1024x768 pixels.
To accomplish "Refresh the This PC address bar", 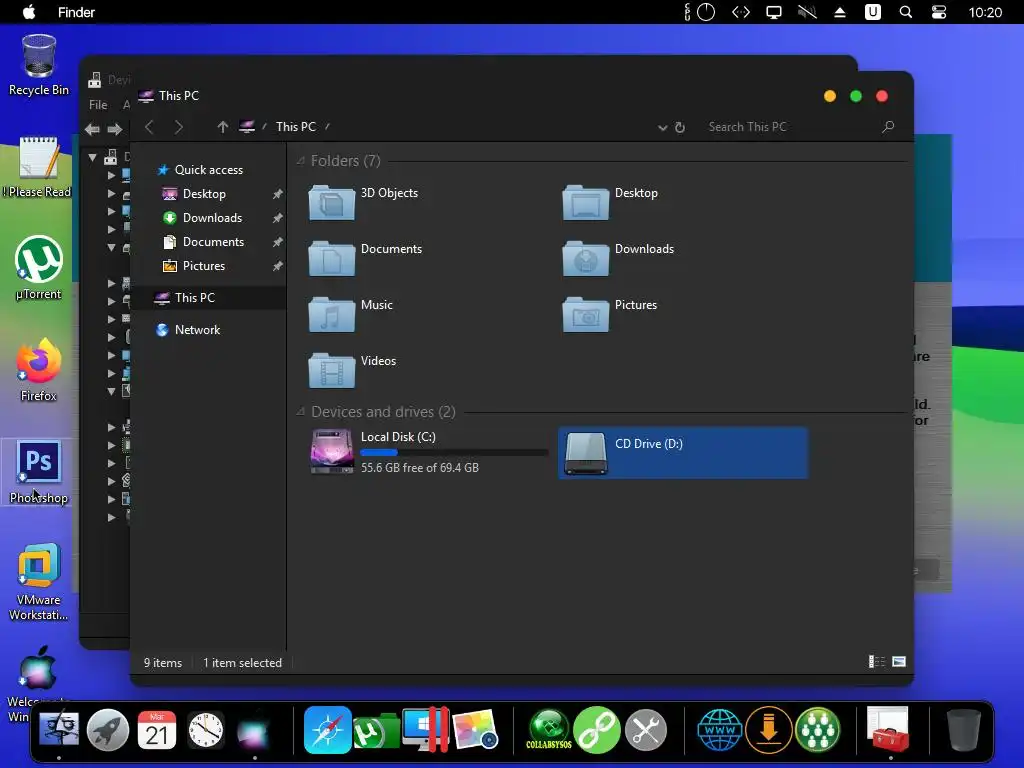I will [680, 127].
